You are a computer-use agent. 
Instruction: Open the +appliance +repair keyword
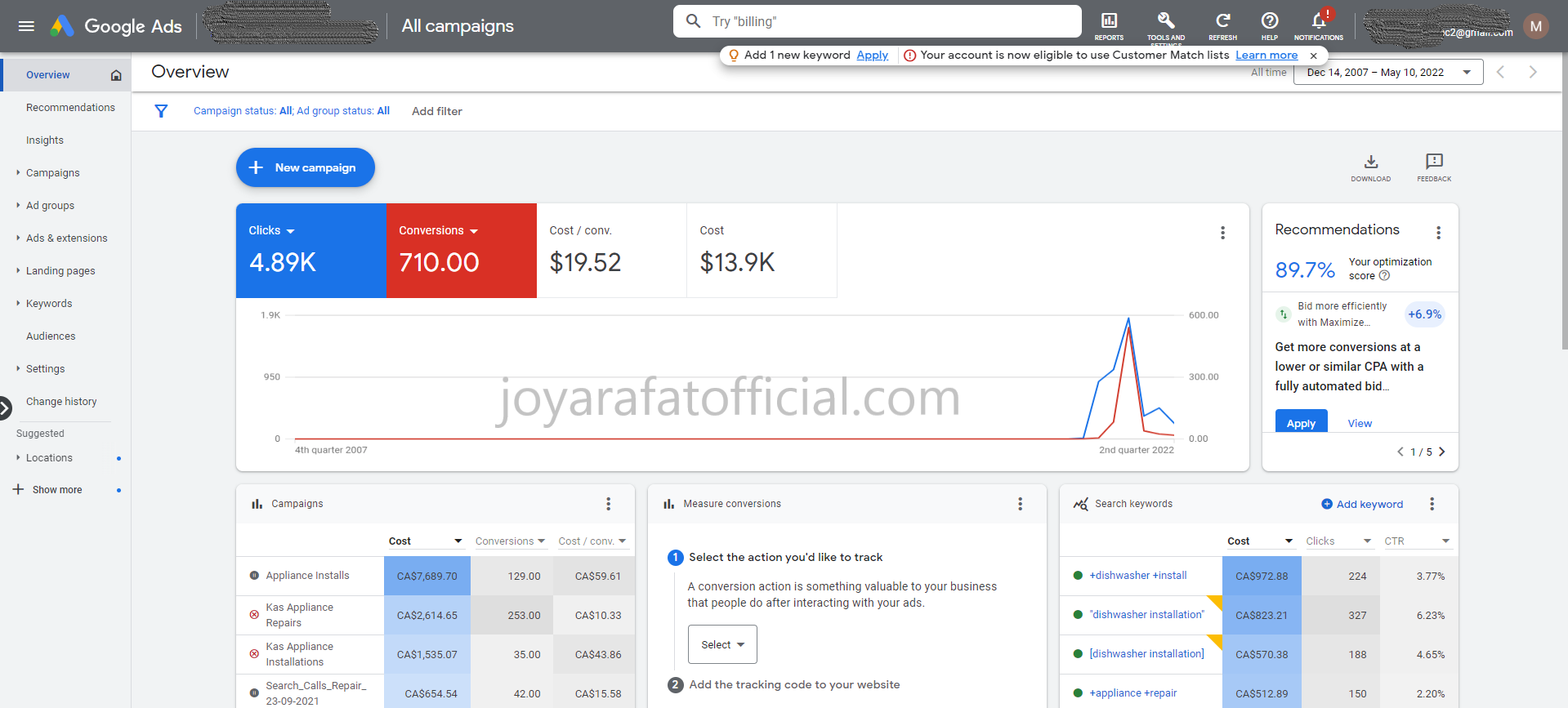(1132, 693)
